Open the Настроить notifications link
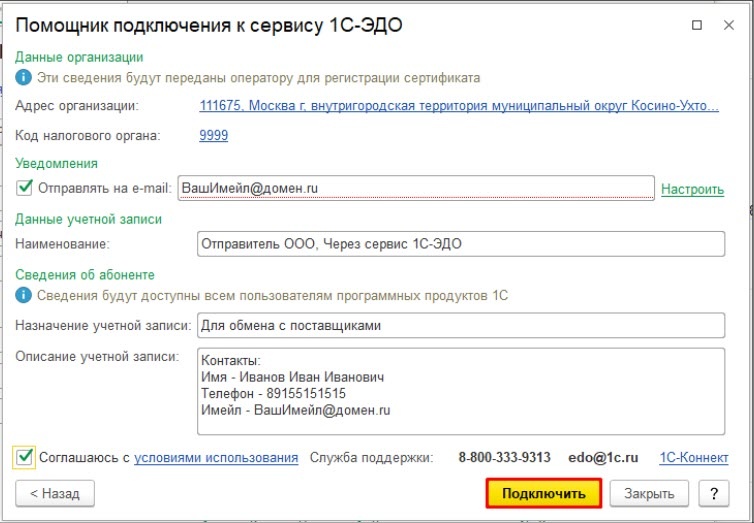This screenshot has width=754, height=523. pyautogui.click(x=692, y=188)
